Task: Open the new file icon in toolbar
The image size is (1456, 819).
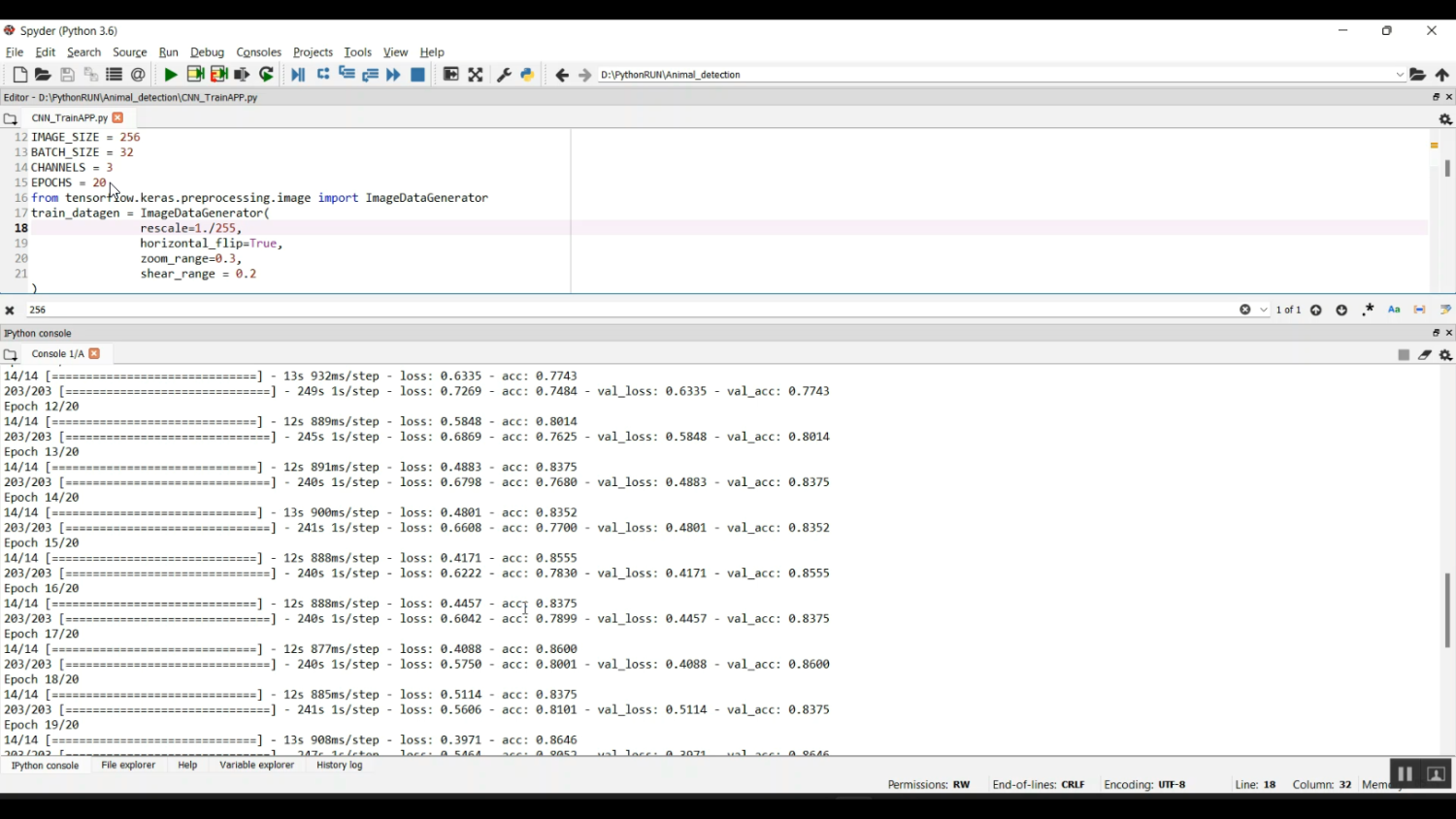Action: click(x=19, y=75)
